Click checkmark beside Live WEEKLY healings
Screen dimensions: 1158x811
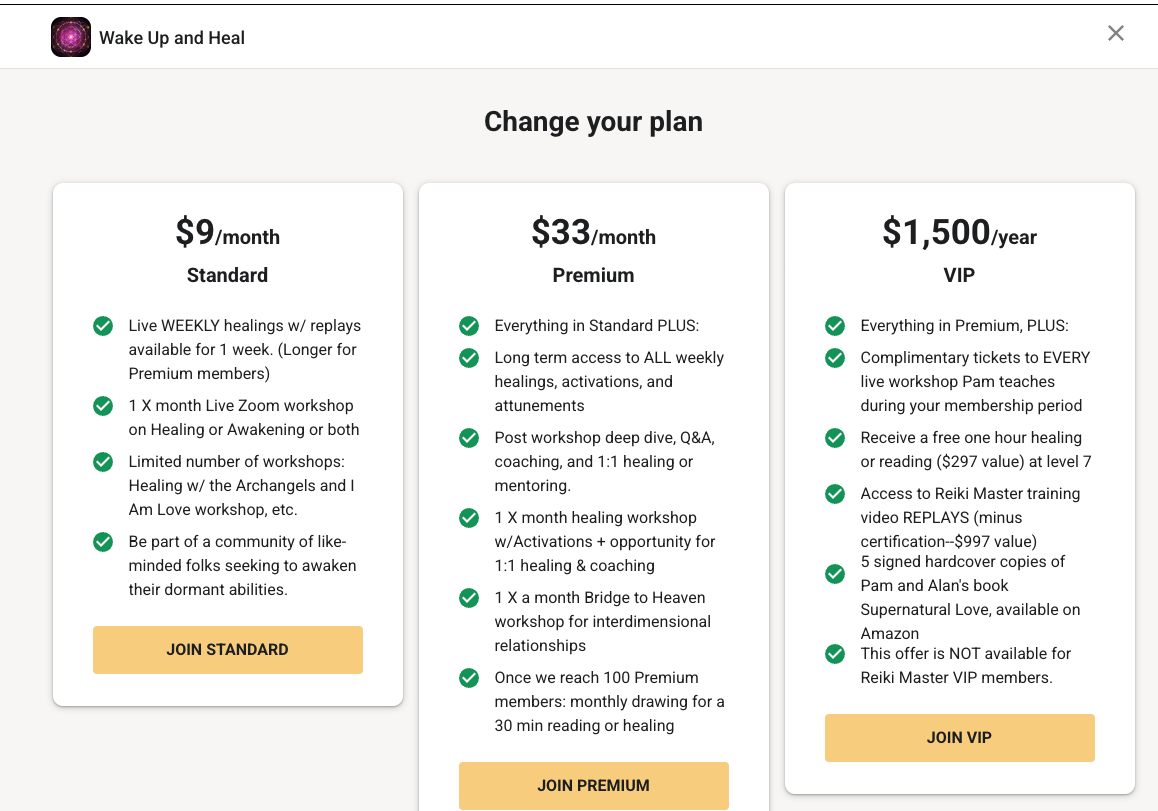(103, 326)
